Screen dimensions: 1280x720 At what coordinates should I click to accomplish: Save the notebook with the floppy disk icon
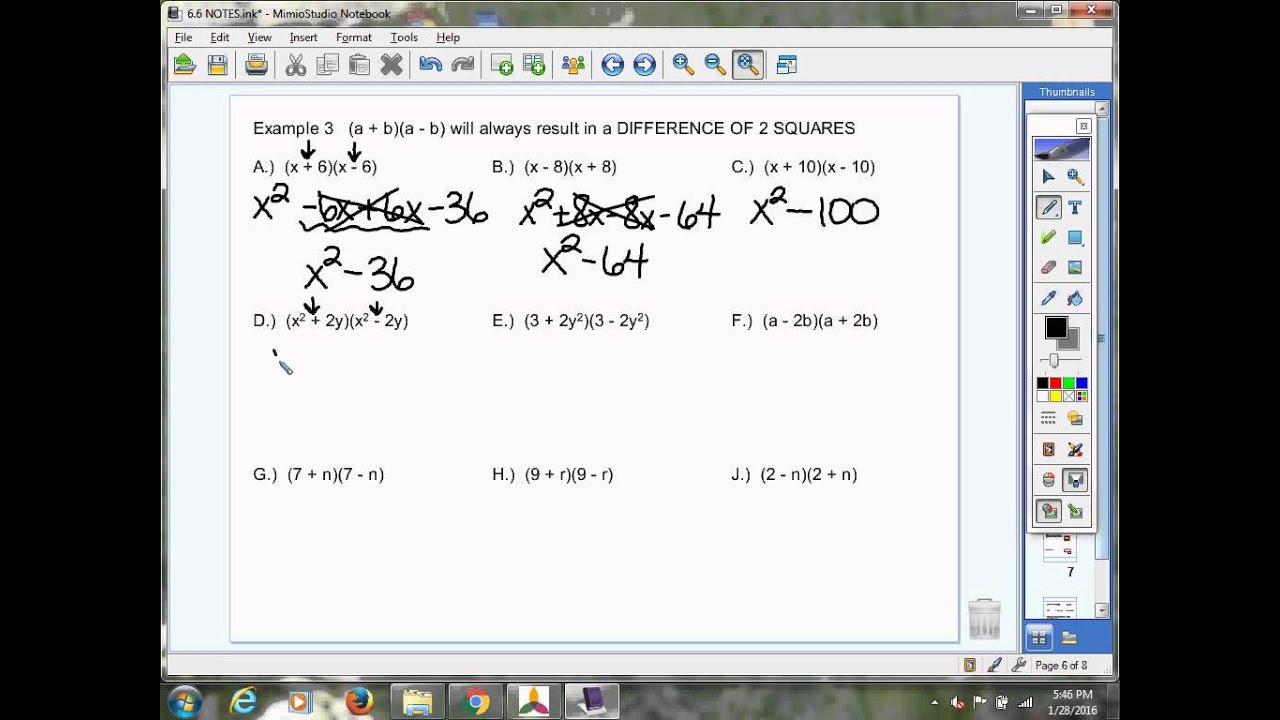click(217, 65)
